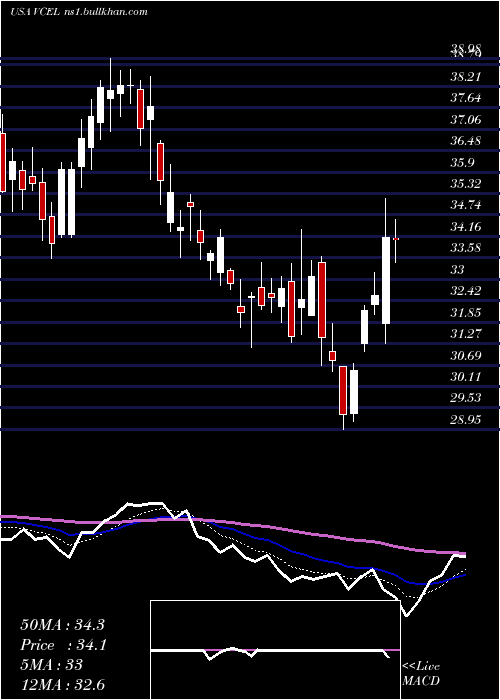Click the 38.21 price axis label
Image resolution: width=500 pixels, height=700 pixels.
click(x=466, y=77)
